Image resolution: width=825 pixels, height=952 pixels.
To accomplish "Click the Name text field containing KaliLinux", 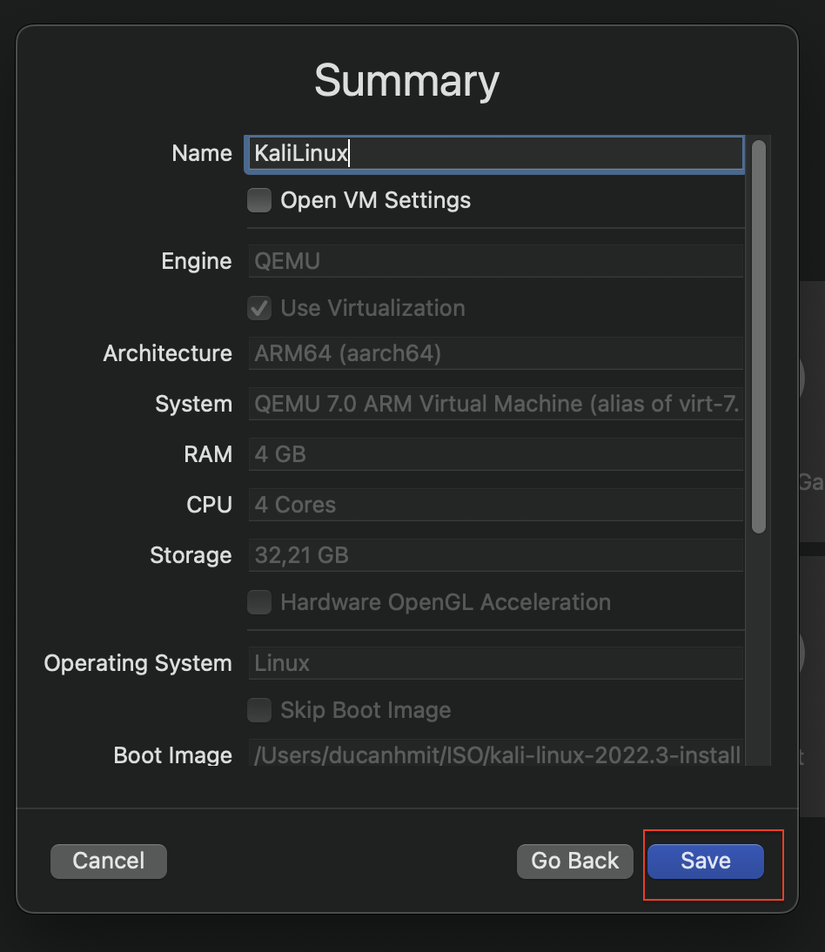I will [494, 153].
